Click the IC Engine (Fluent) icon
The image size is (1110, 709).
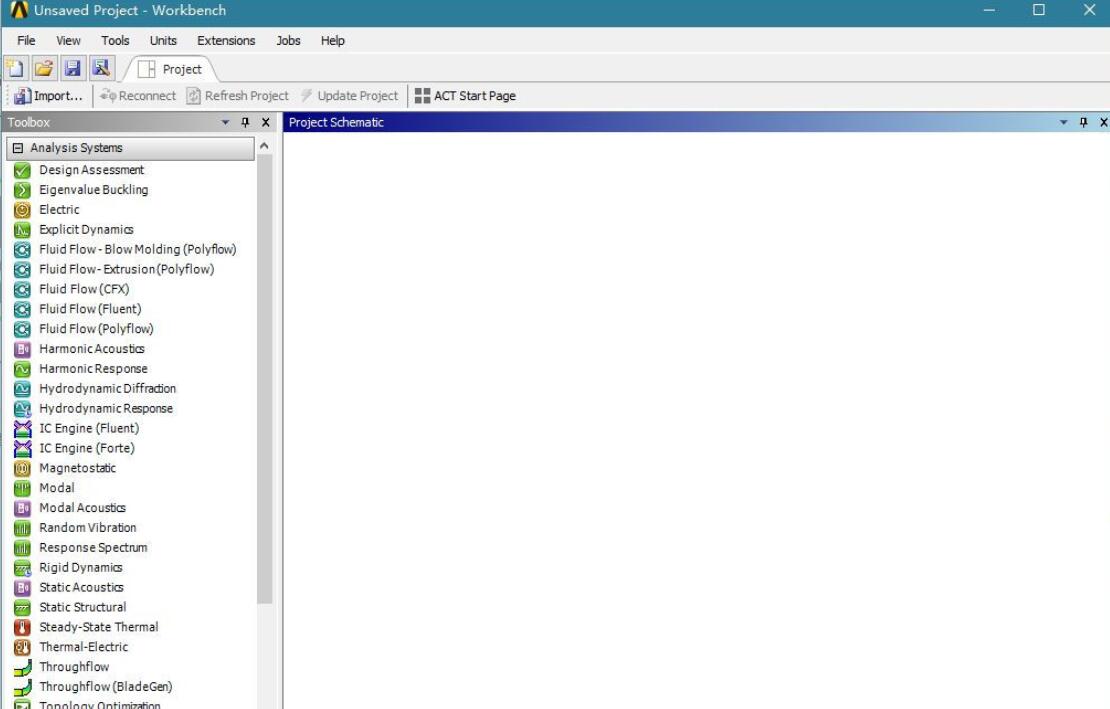23,428
